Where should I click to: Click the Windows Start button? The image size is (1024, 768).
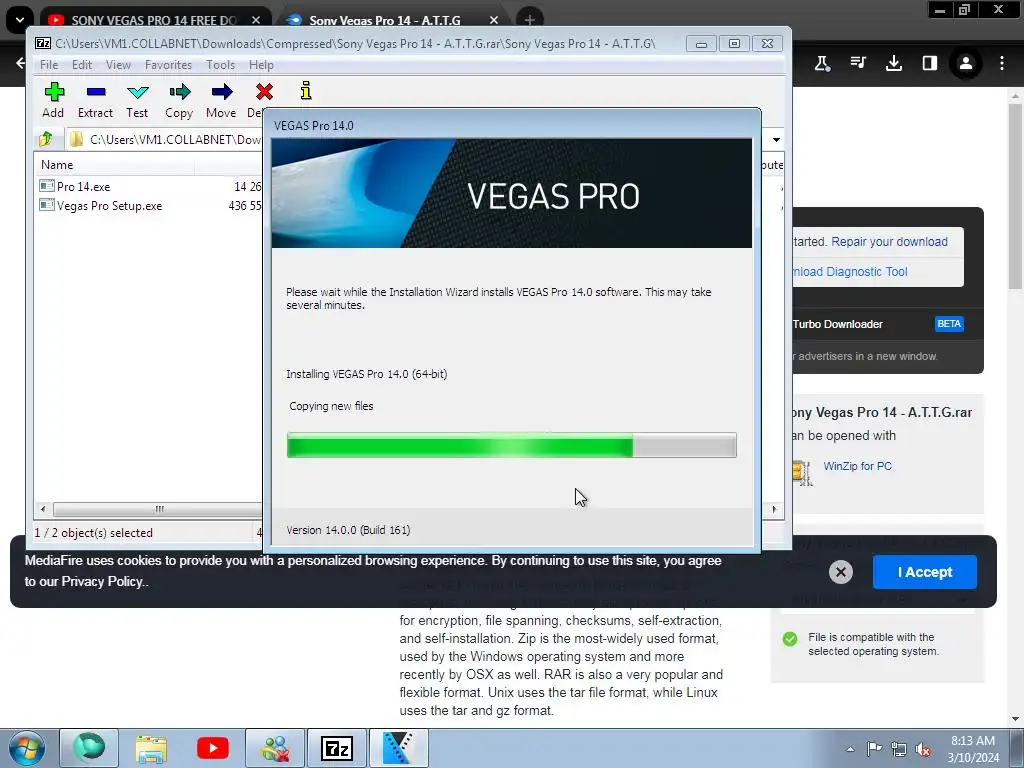[26, 748]
